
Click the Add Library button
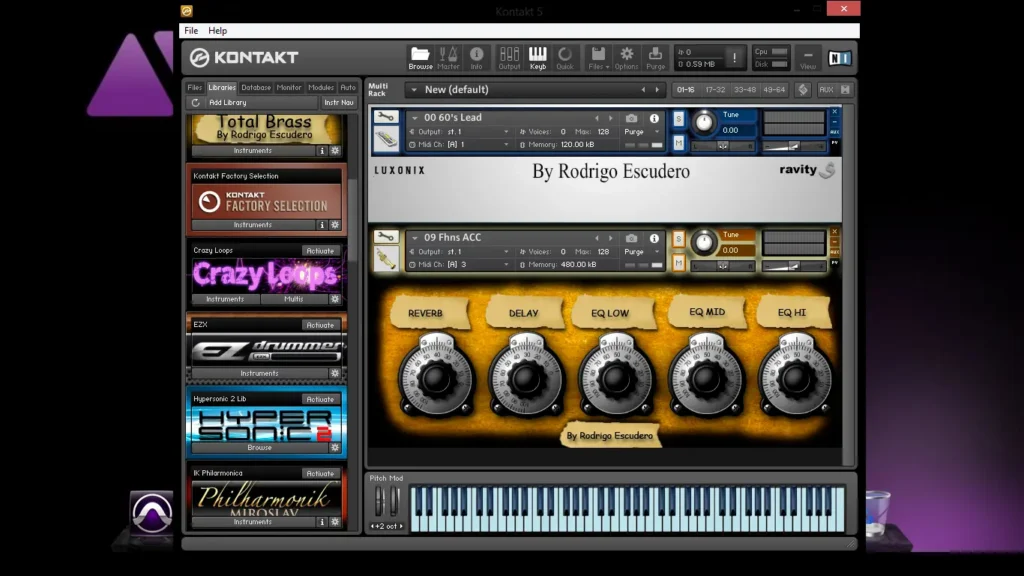228,102
